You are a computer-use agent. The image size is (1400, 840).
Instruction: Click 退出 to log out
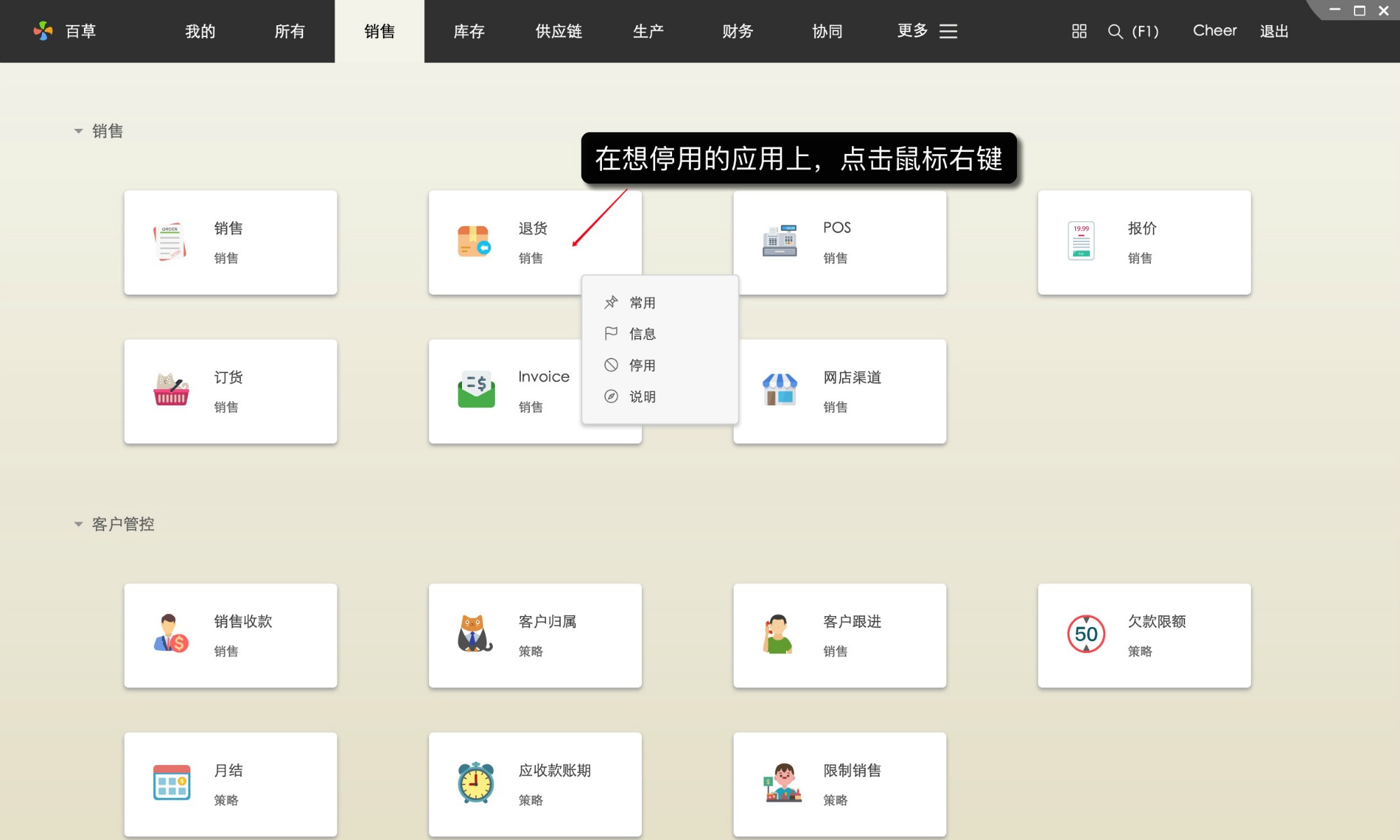pyautogui.click(x=1274, y=31)
